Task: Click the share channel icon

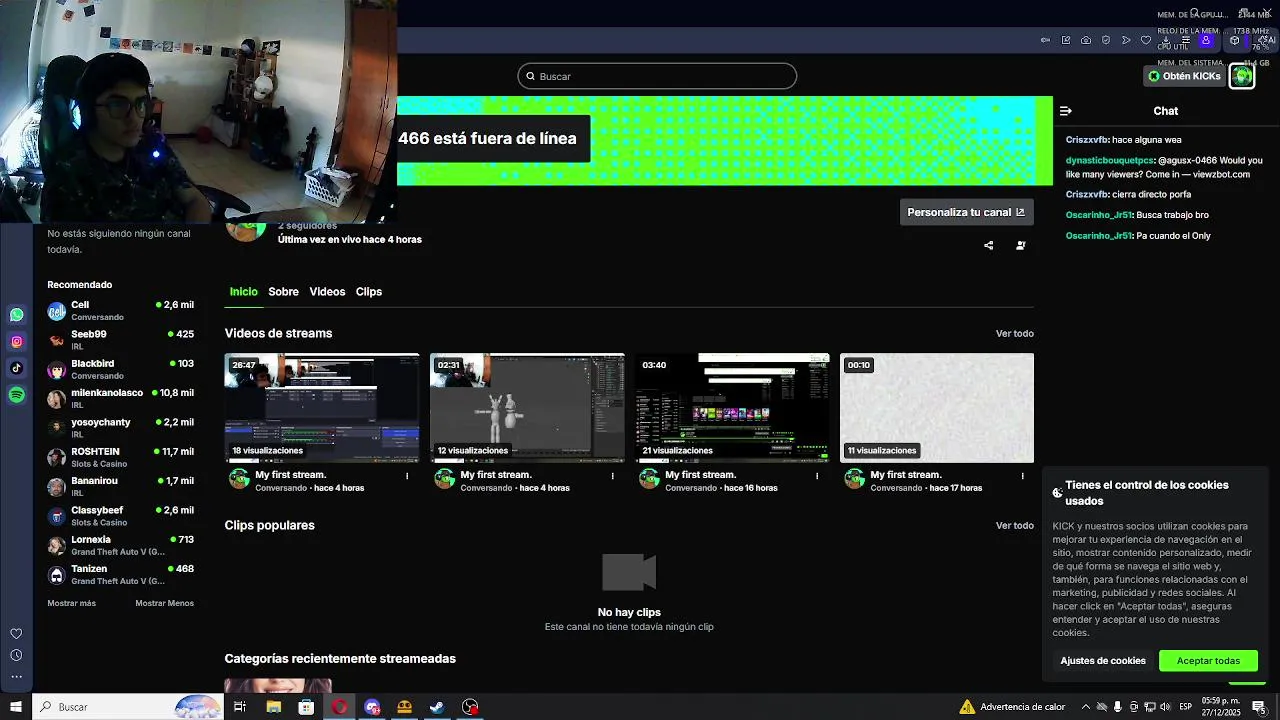Action: [989, 245]
